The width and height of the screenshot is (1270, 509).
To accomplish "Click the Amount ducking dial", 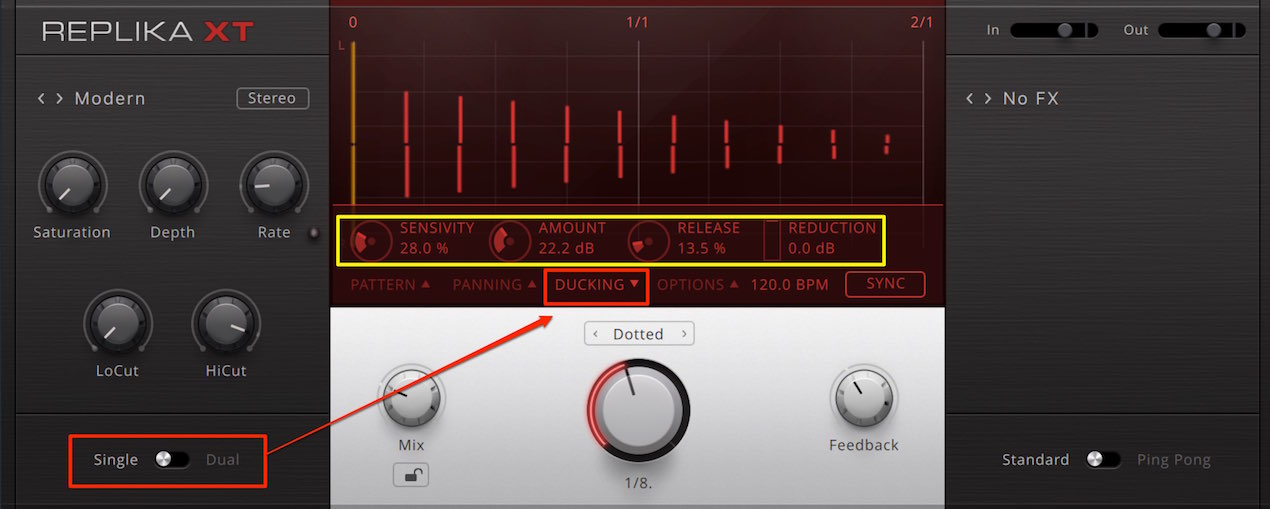I will (x=510, y=240).
